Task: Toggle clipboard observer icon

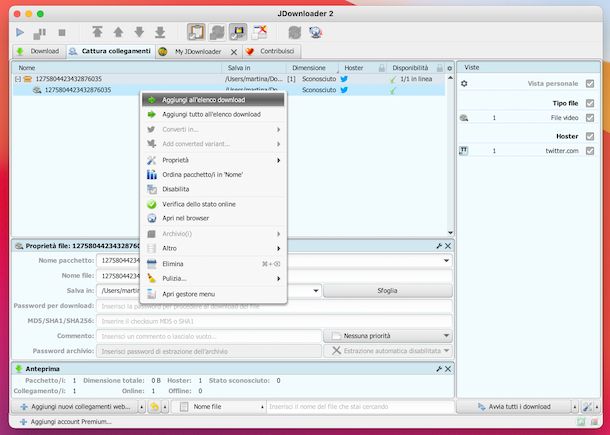Action: 196,32
